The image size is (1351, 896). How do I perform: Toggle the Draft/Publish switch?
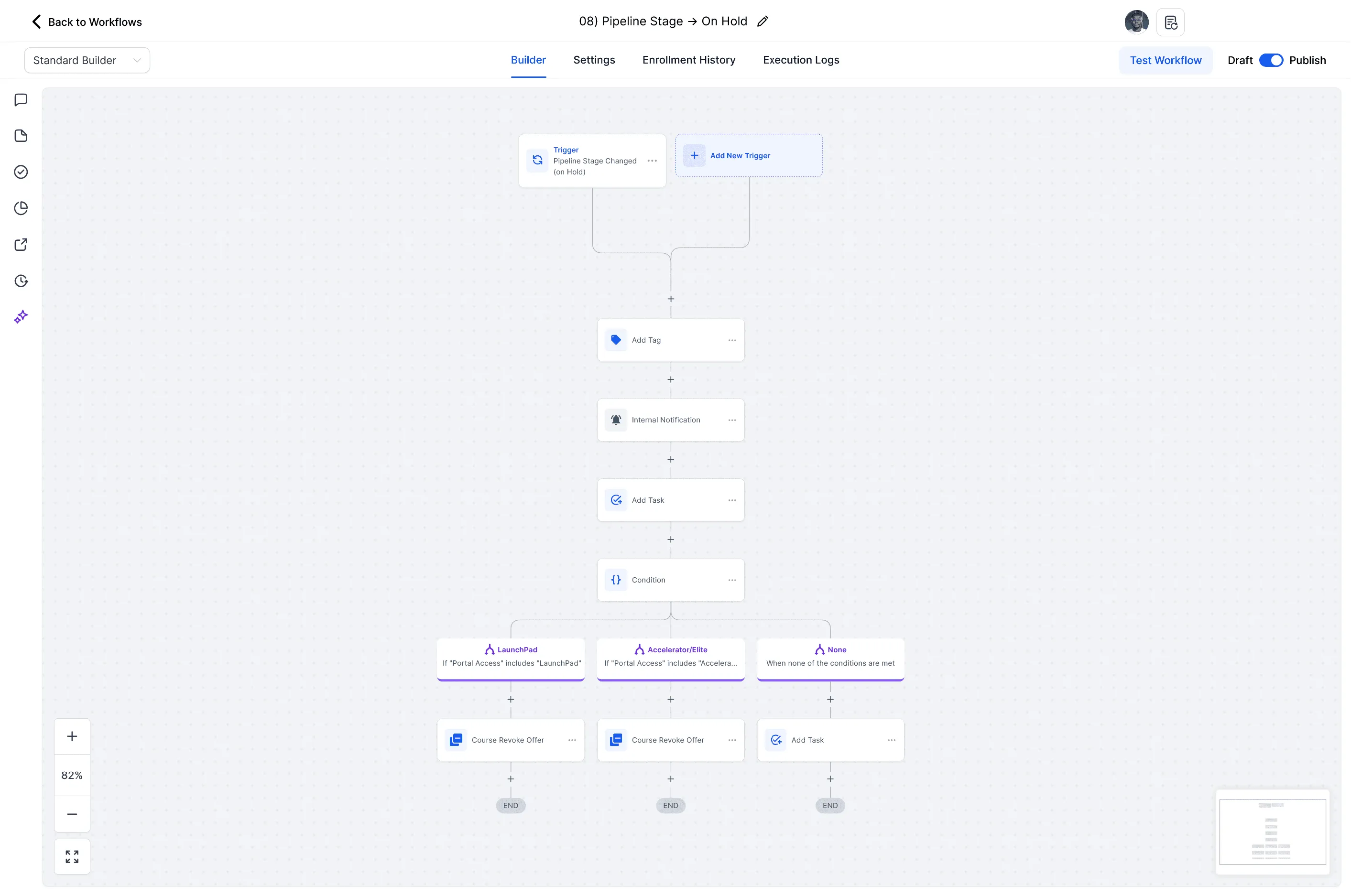click(1270, 61)
